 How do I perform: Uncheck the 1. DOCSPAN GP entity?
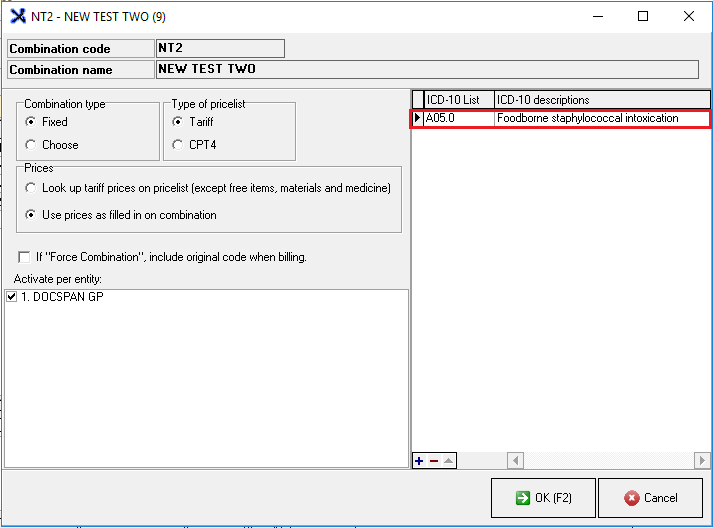click(12, 297)
